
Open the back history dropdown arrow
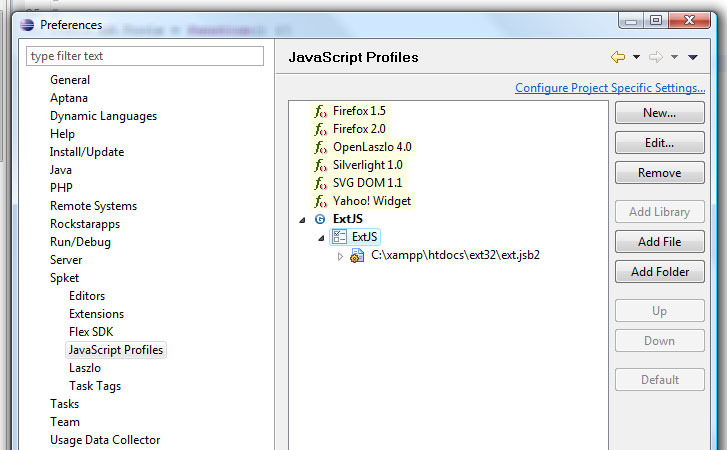(636, 57)
